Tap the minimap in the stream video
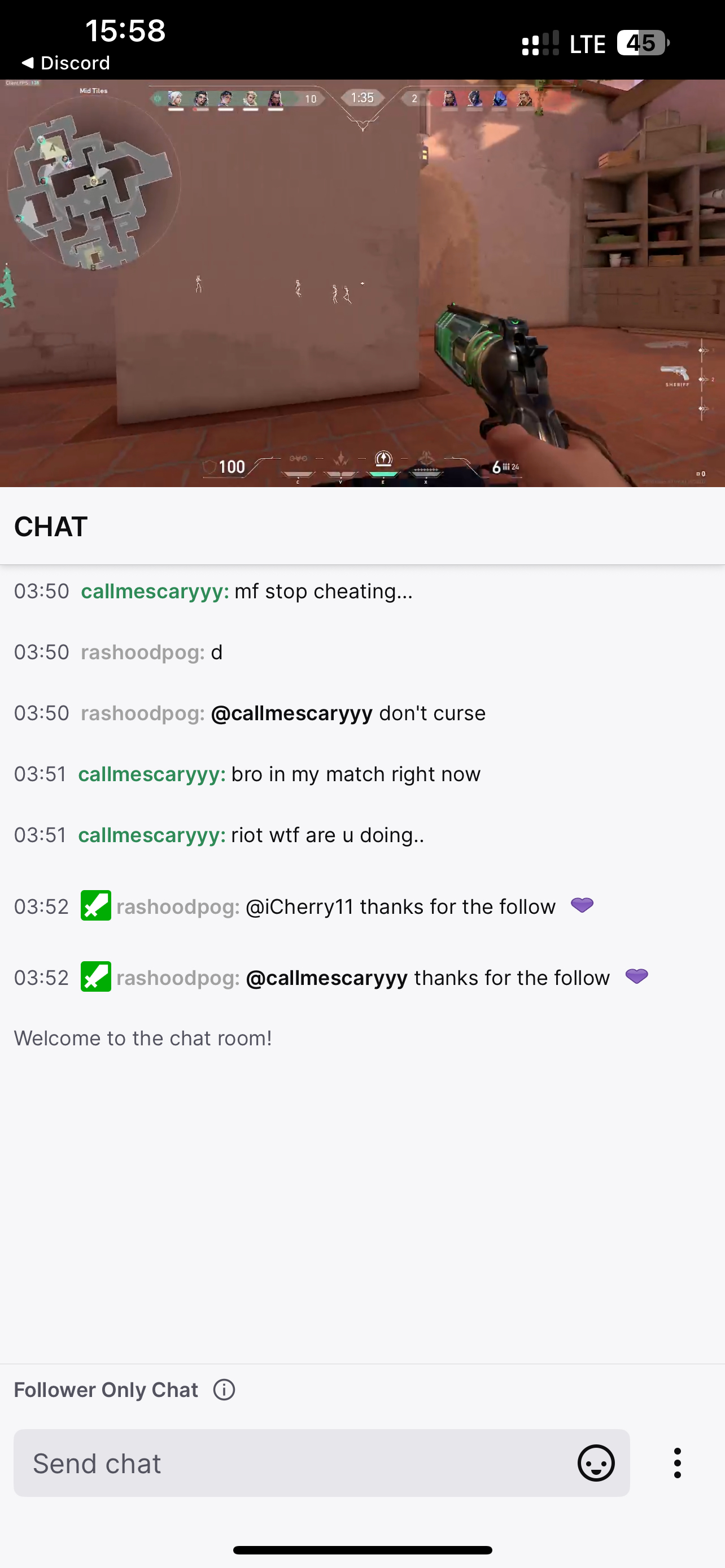 coord(93,183)
